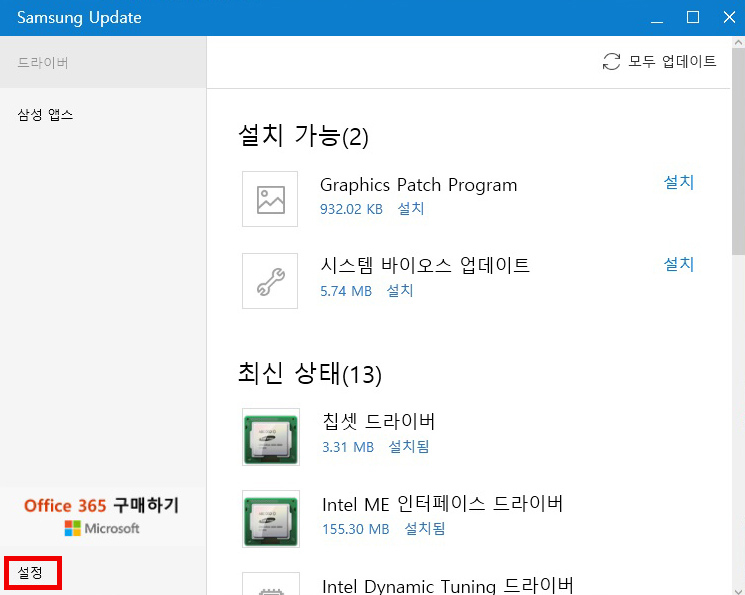Open the 드라이버 sidebar section
The image size is (745, 595).
pos(103,62)
